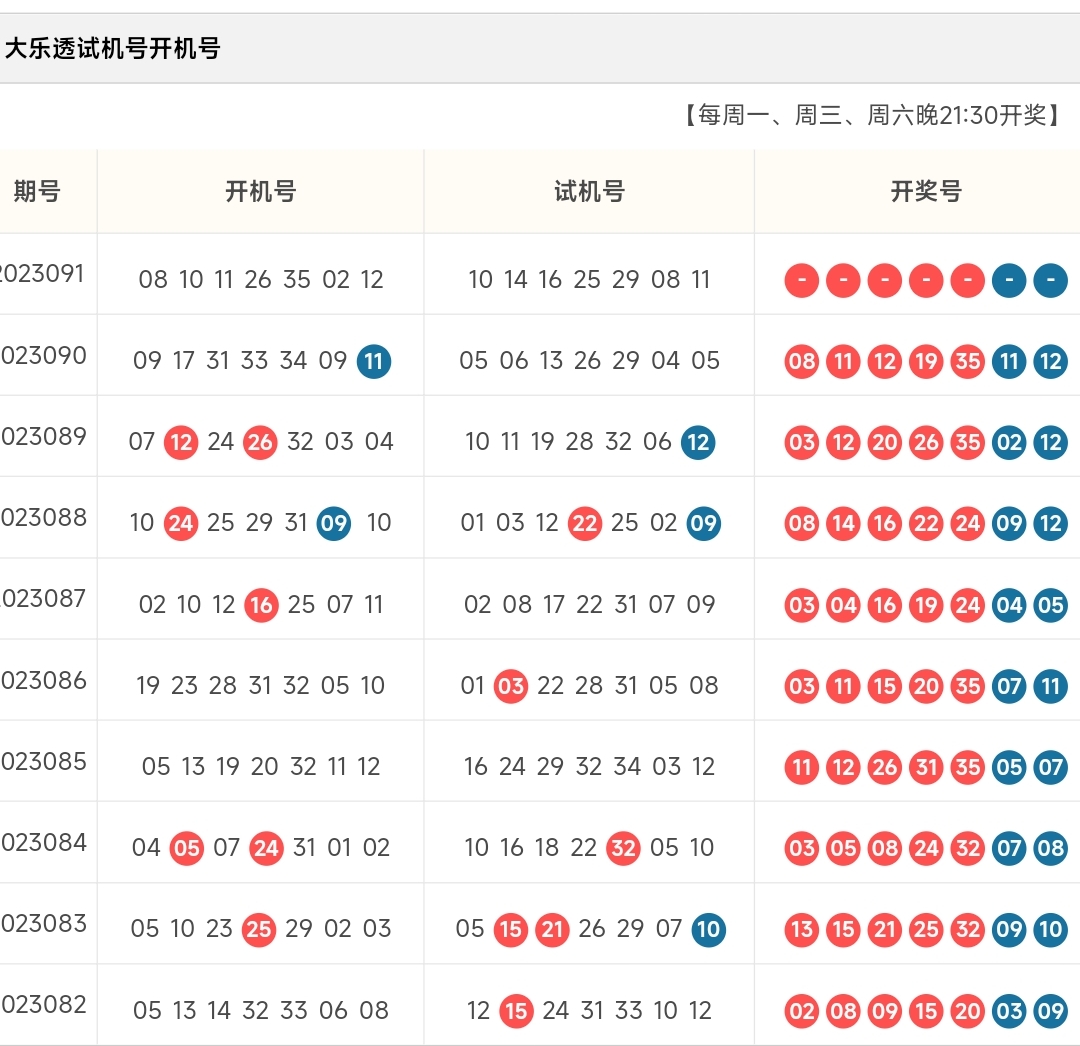1080x1046 pixels.
Task: Click blue ball 11 in 2023090 开机号
Action: (x=374, y=362)
